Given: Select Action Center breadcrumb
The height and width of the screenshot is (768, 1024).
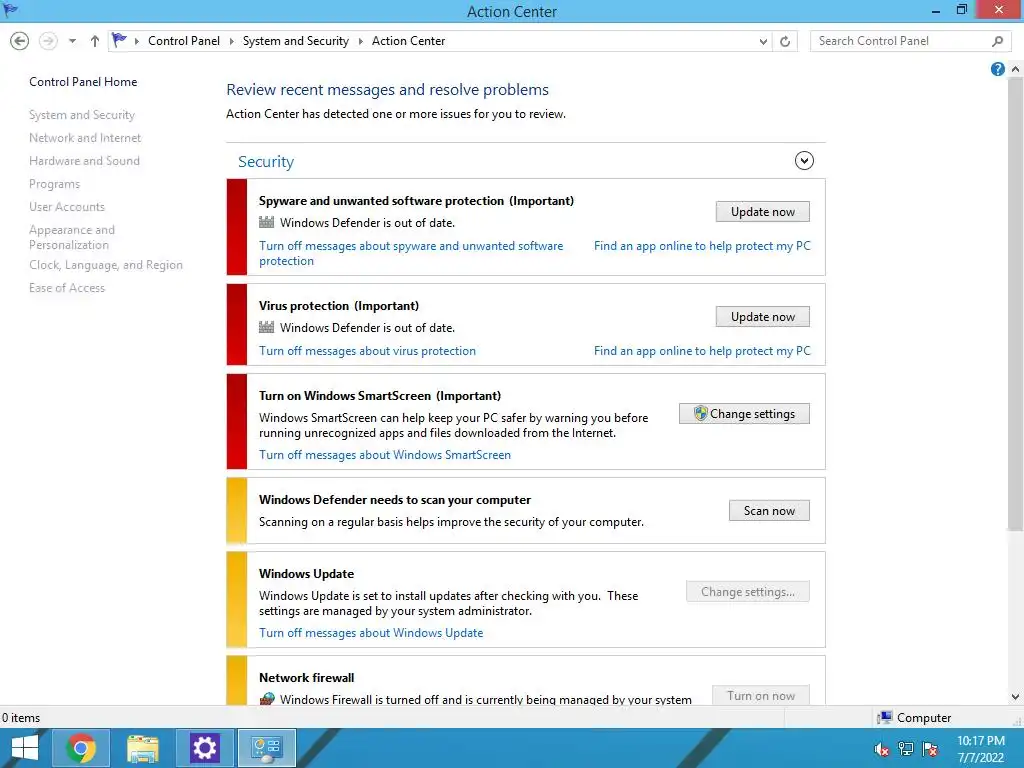Looking at the screenshot, I should 408,41.
